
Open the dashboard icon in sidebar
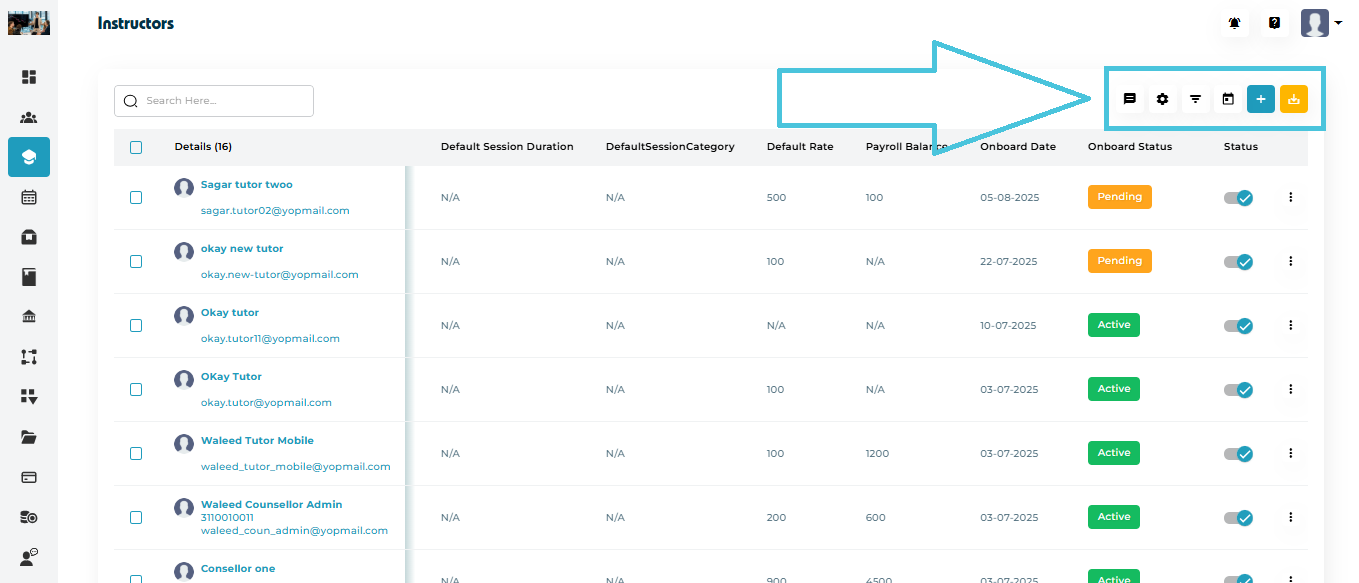(x=29, y=77)
